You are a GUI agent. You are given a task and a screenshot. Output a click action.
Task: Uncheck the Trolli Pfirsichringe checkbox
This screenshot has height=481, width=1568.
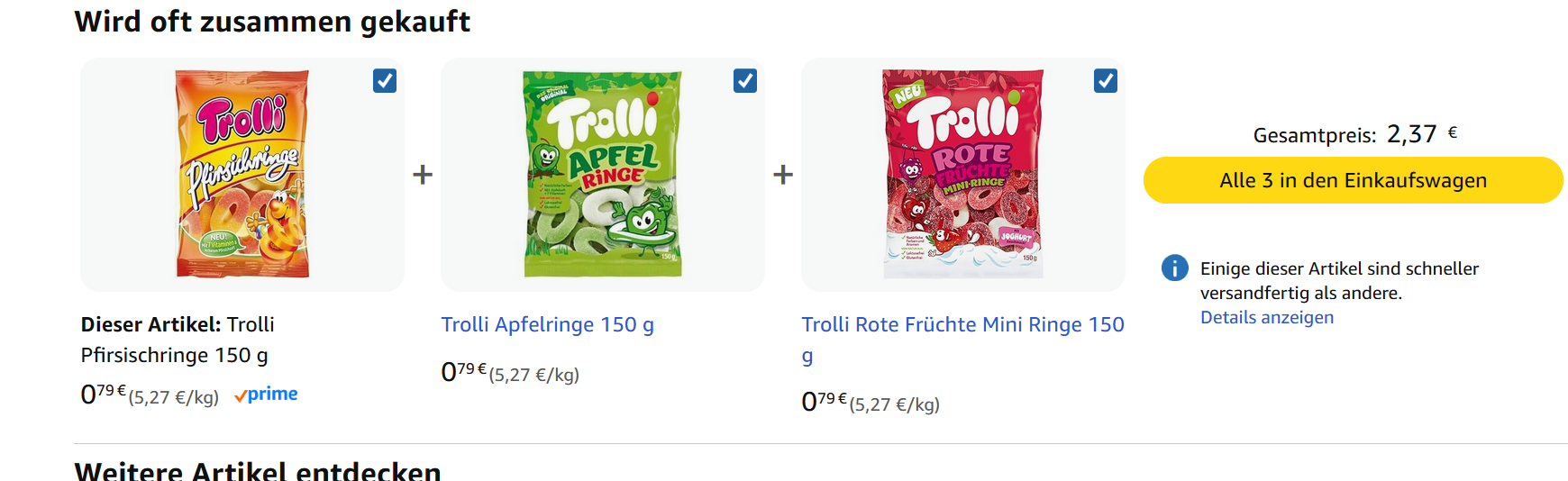(x=385, y=81)
